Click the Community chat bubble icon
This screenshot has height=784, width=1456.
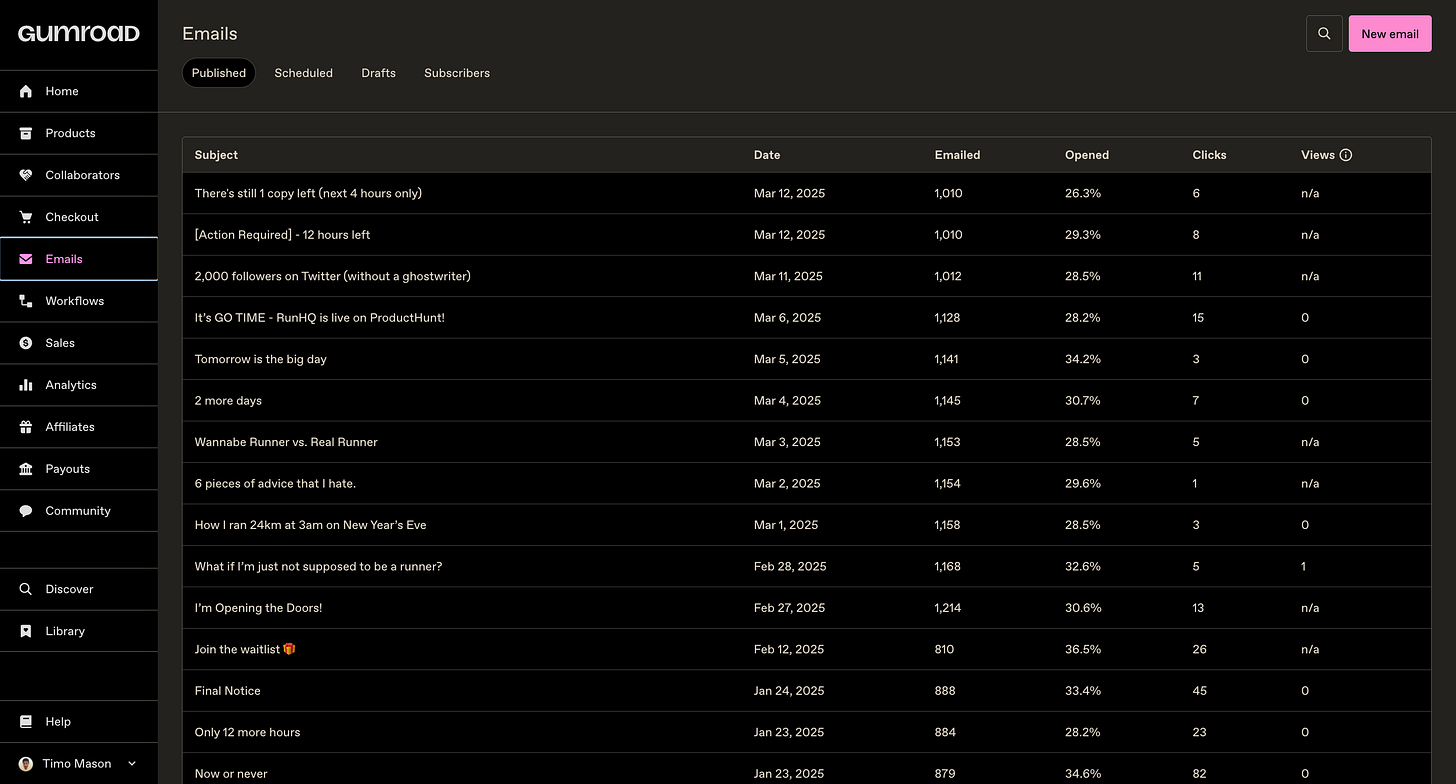(x=26, y=511)
